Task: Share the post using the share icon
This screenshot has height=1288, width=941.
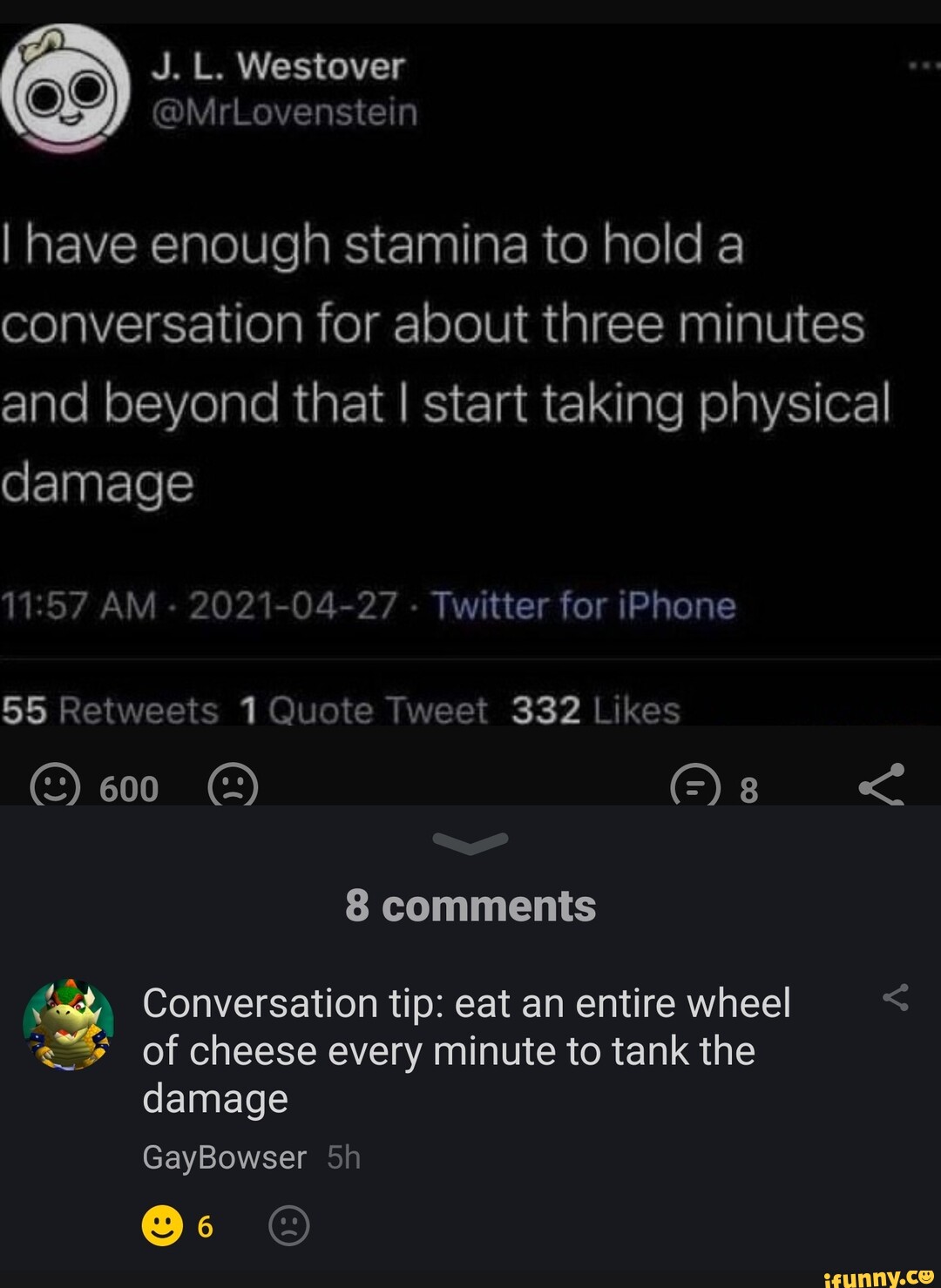Action: tap(882, 786)
